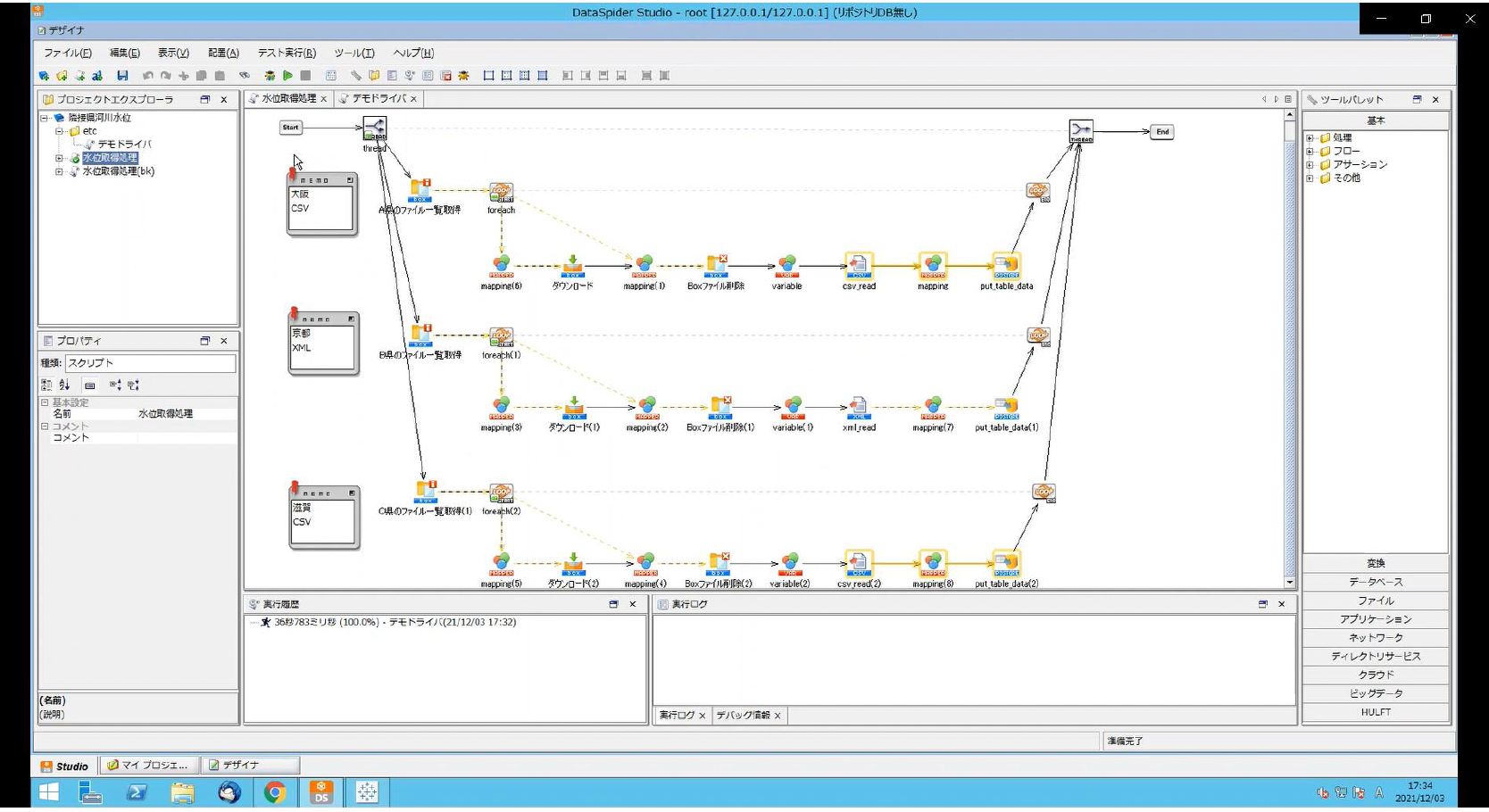This screenshot has height=812, width=1489.
Task: Click the csv_read component icon
Action: [858, 265]
